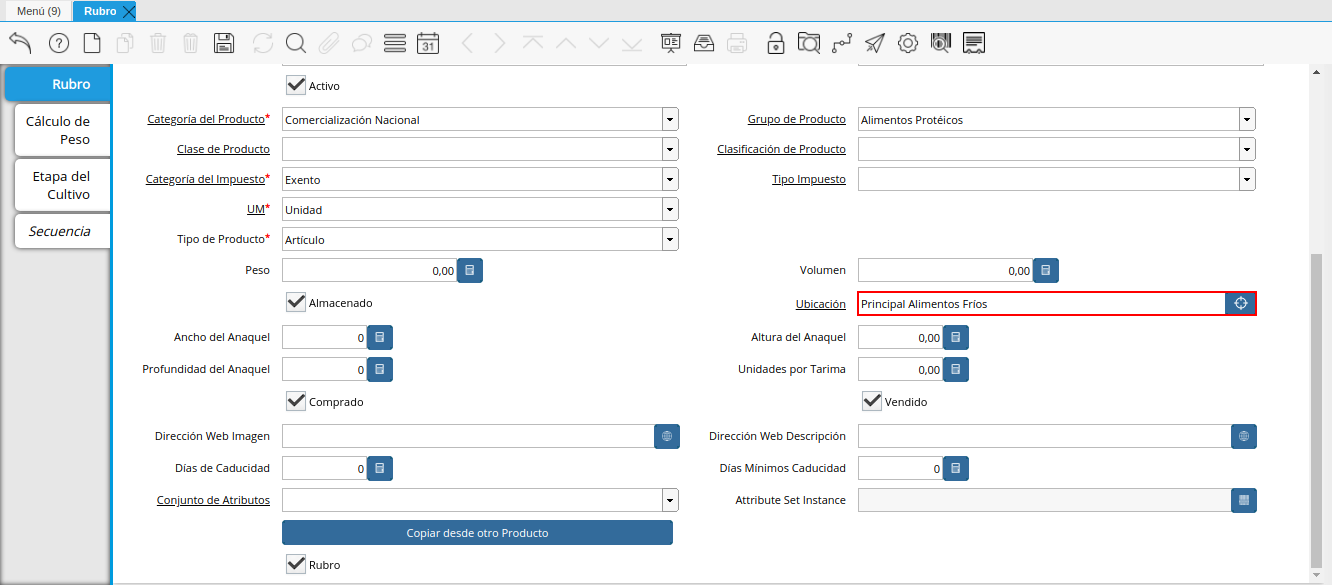Open the help question-mark icon
The image size is (1332, 585).
pyautogui.click(x=59, y=43)
